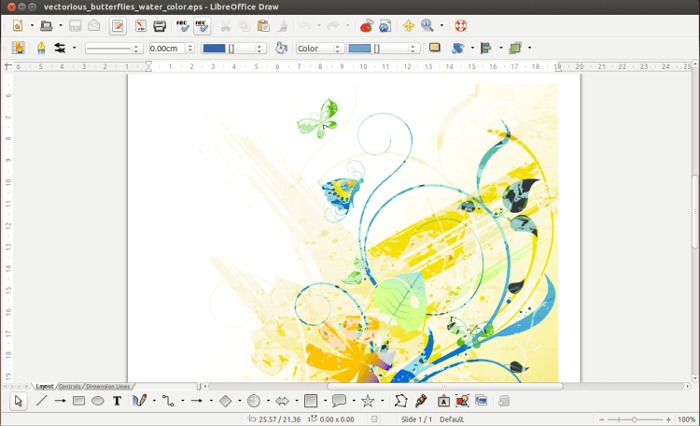
Task: Toggle the Shadow button
Action: click(x=435, y=48)
